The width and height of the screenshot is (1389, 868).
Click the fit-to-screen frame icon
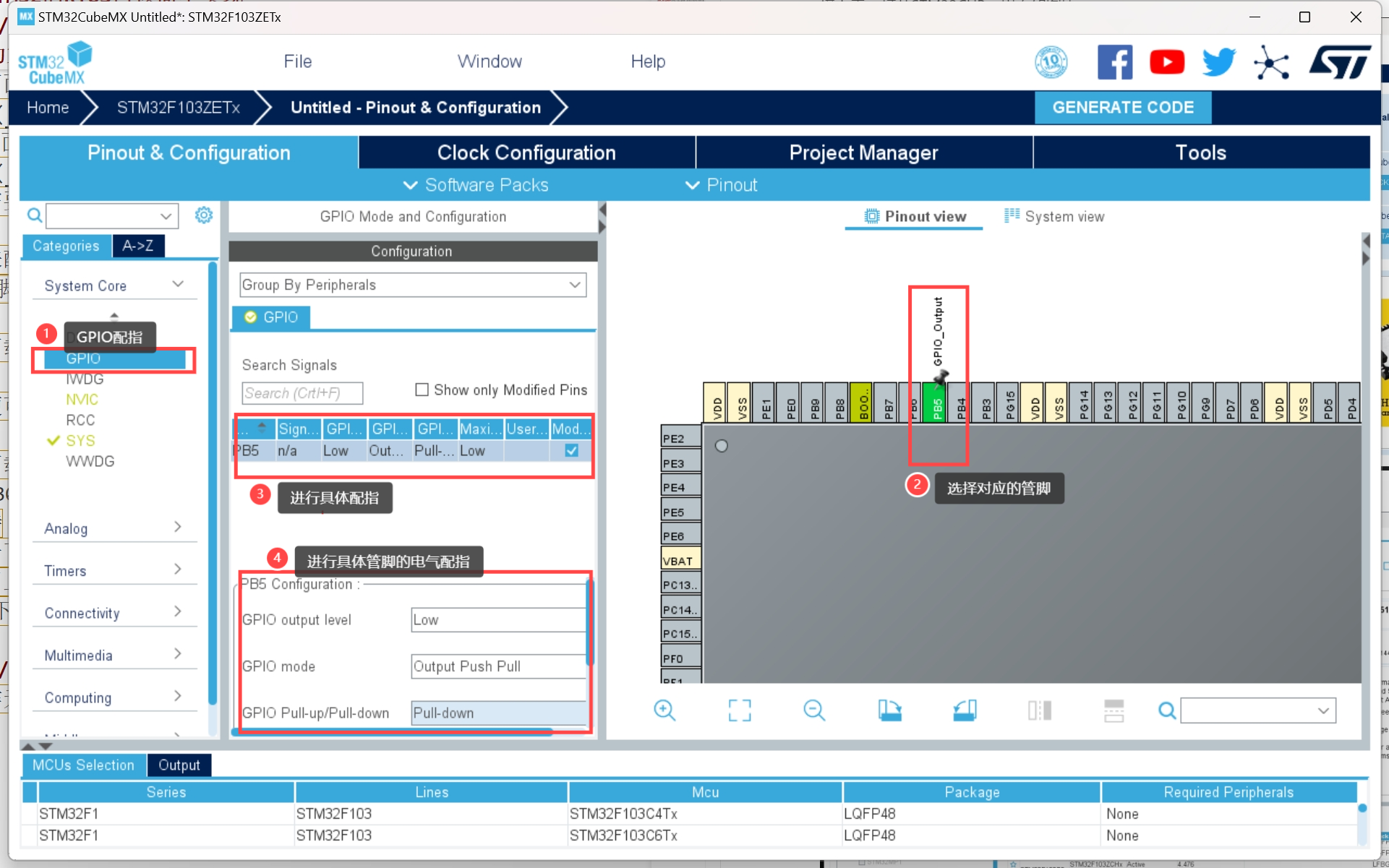click(739, 710)
